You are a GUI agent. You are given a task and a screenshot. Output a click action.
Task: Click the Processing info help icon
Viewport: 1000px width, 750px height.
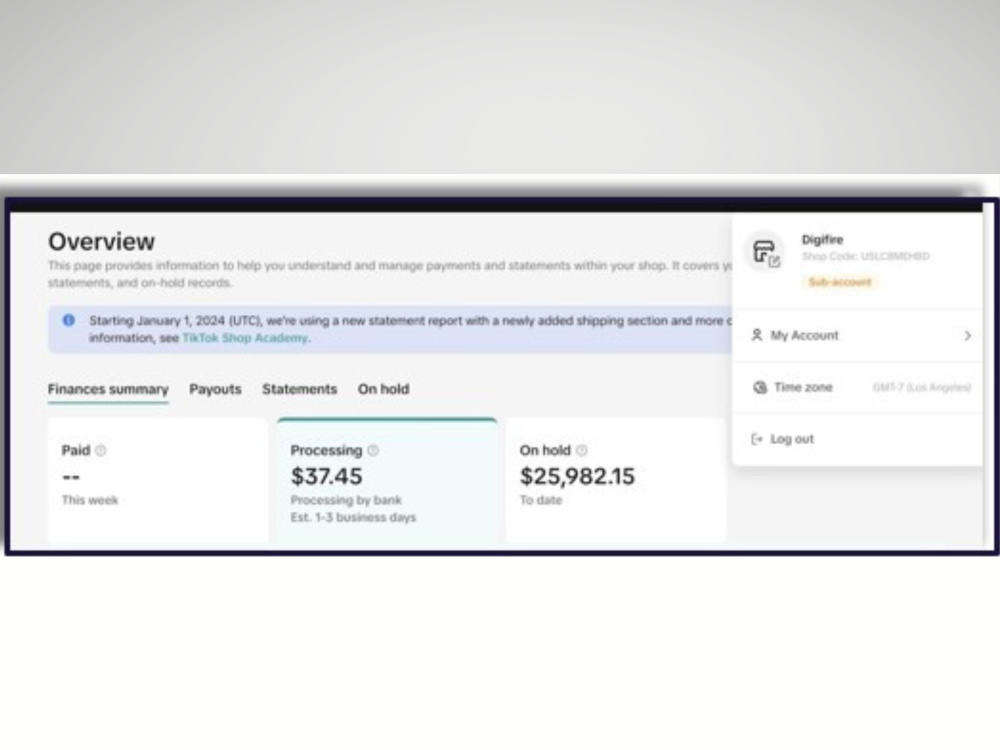373,450
